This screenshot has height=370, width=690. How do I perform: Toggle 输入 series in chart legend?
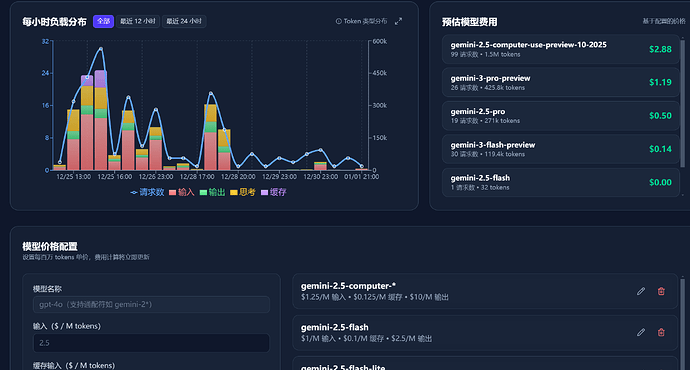tap(182, 192)
